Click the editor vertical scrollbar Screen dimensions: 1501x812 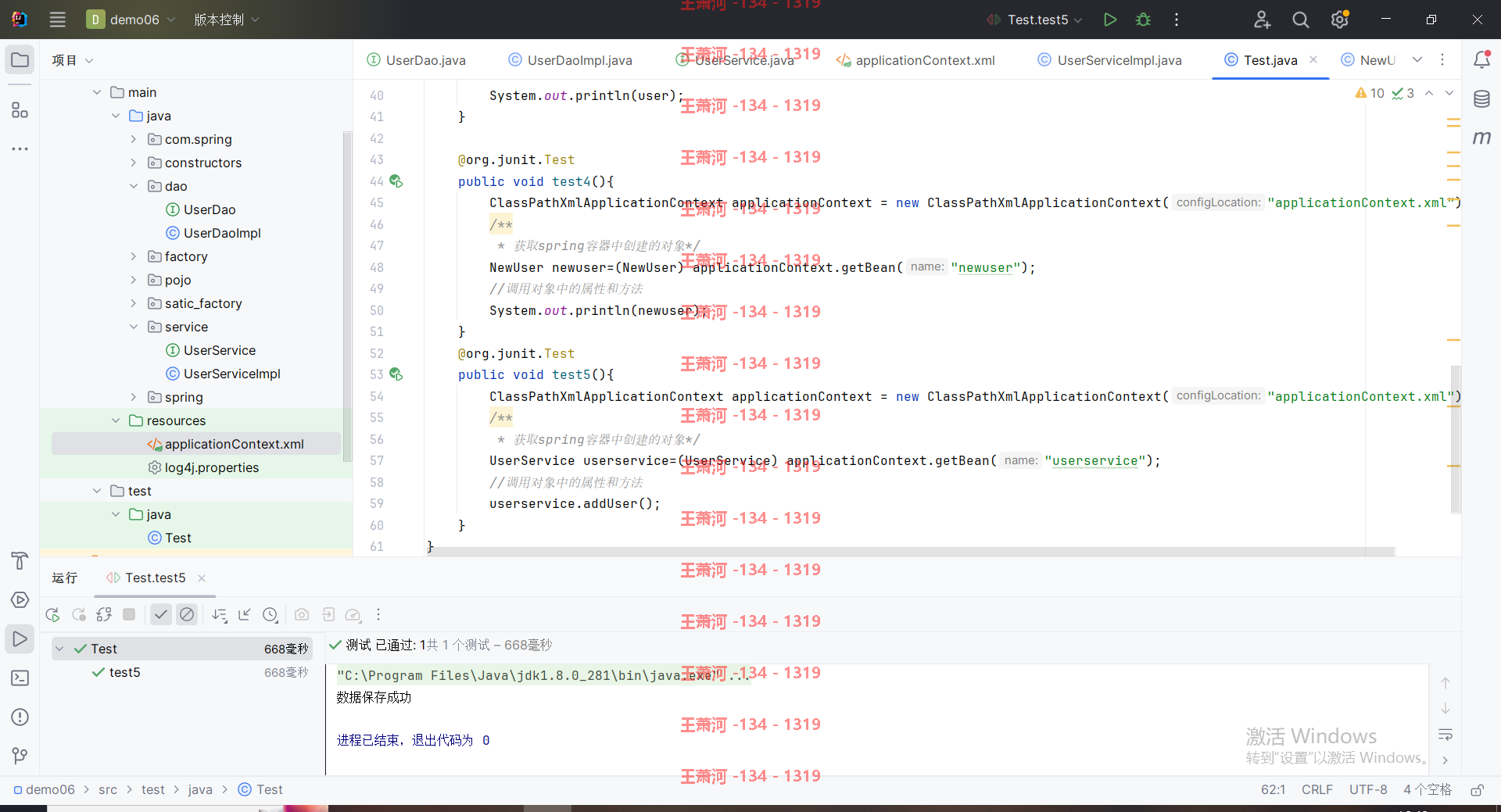(x=1456, y=439)
